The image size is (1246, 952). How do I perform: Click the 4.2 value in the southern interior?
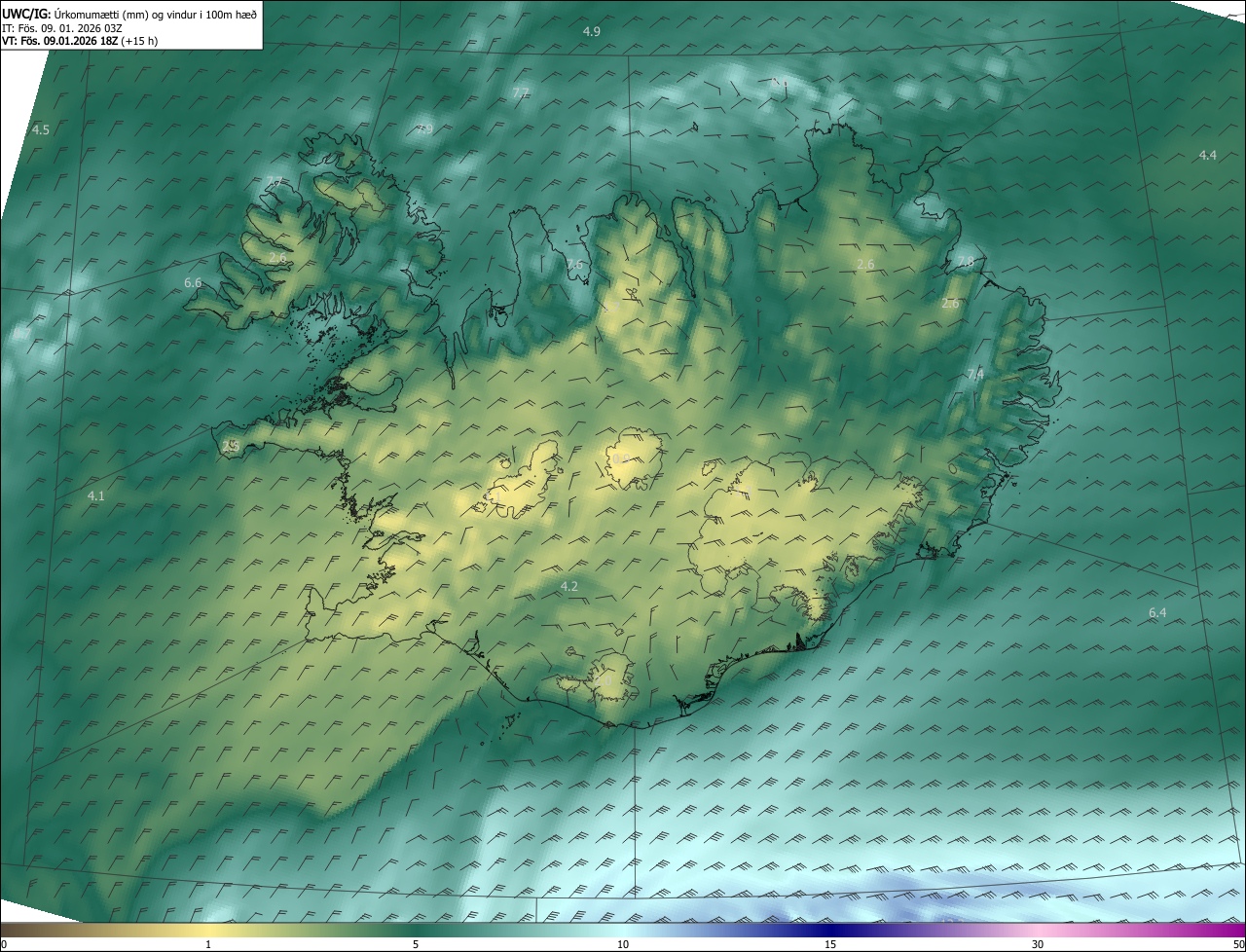click(569, 586)
